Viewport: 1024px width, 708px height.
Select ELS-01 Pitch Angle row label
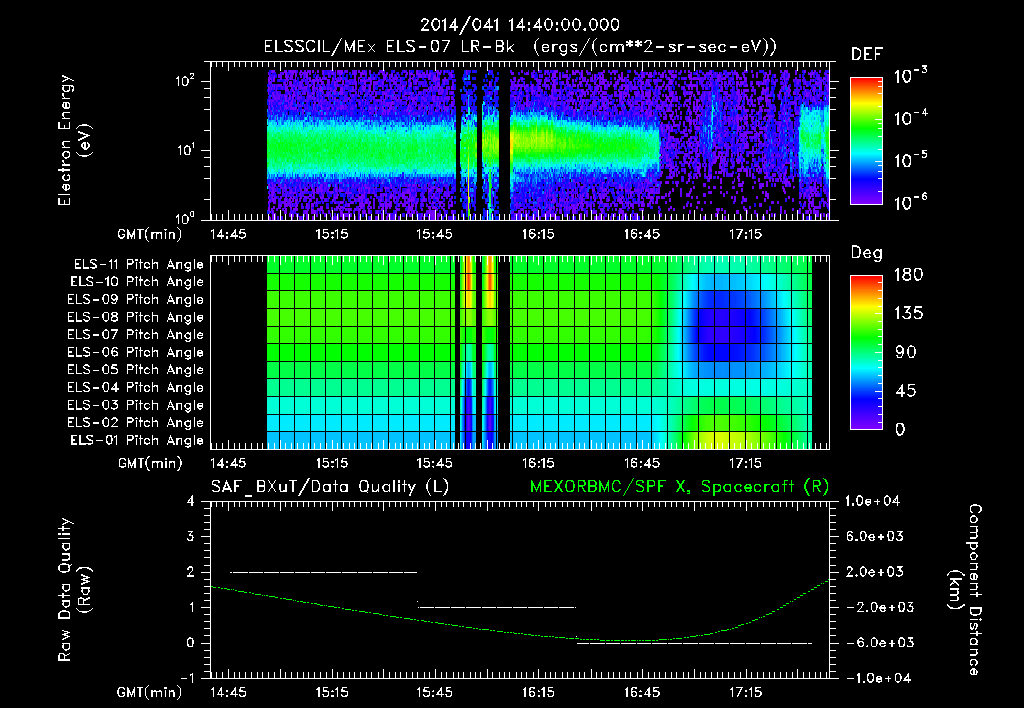[137, 441]
